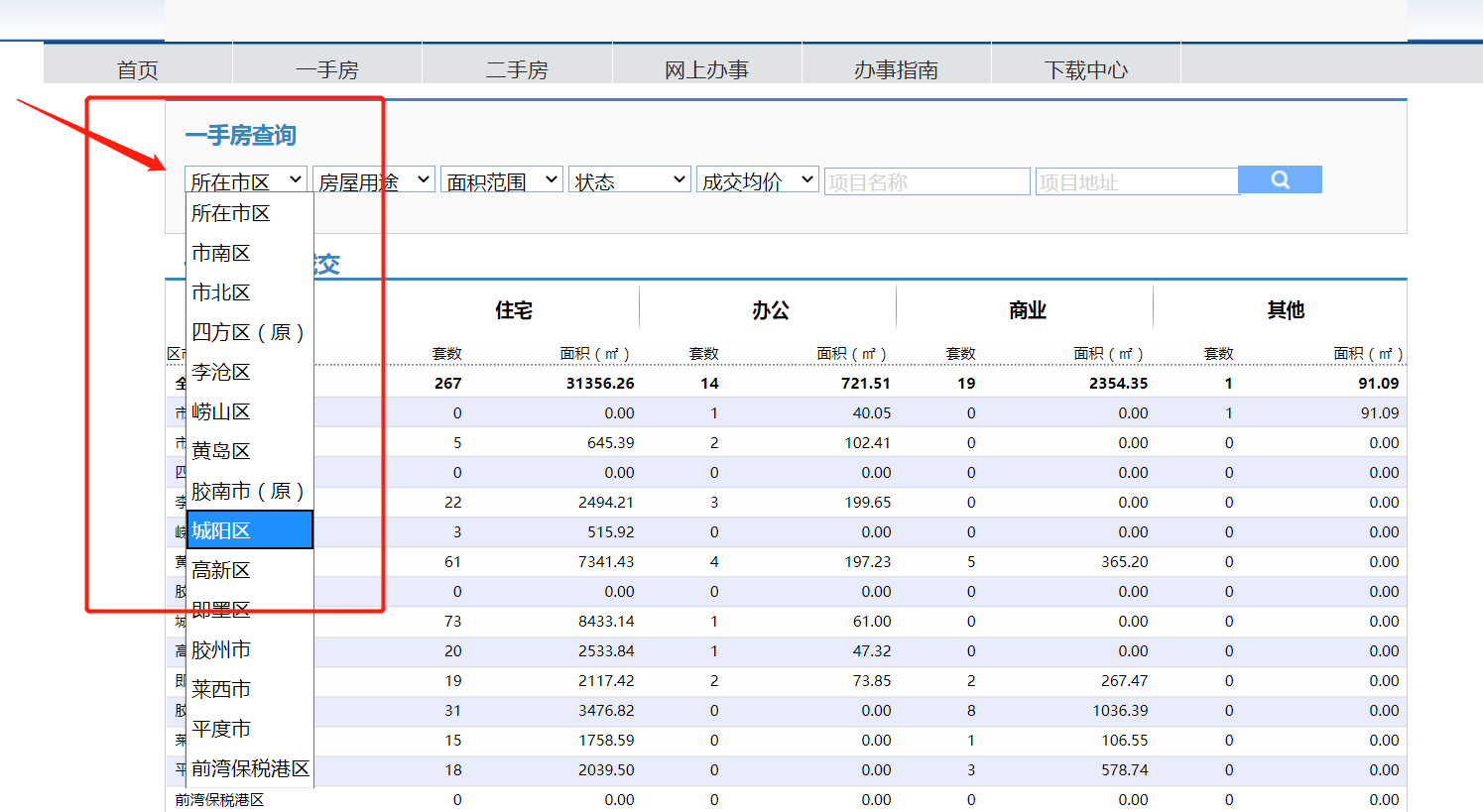Image resolution: width=1483 pixels, height=812 pixels.
Task: Open the 面积范围 dropdown
Action: click(502, 179)
